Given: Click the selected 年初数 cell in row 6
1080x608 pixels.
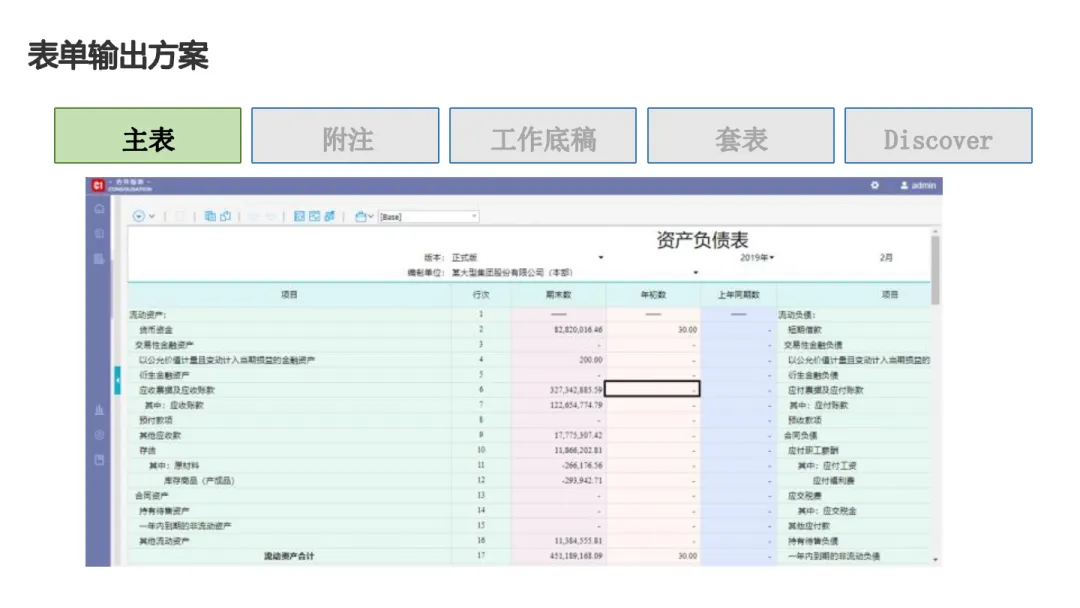Looking at the screenshot, I should click(652, 389).
